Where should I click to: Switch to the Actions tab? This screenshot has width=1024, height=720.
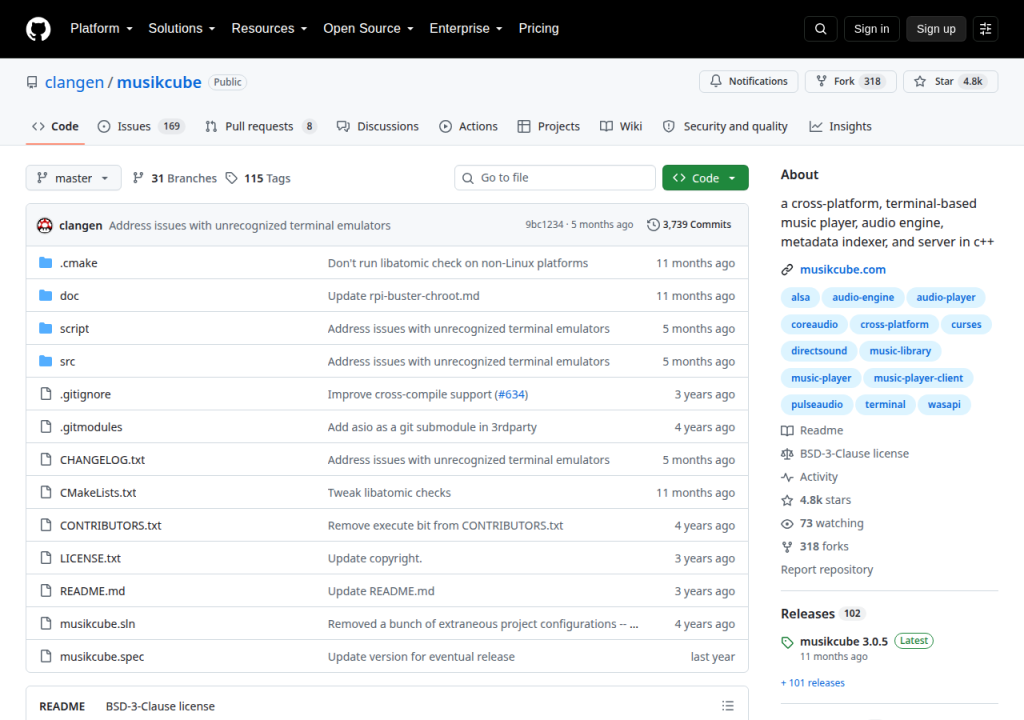[468, 126]
